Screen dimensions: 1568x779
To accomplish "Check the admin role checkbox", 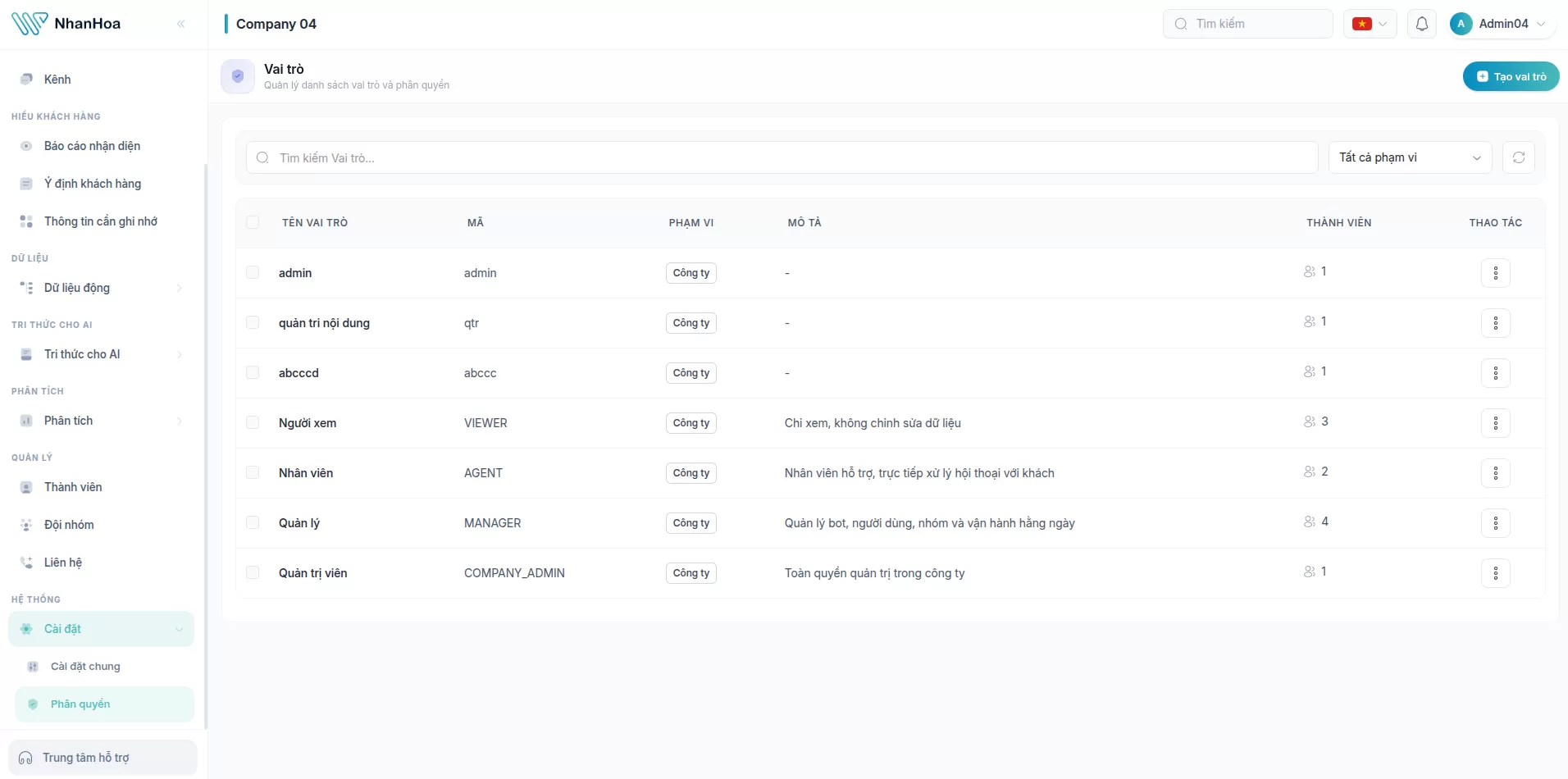I will [253, 272].
